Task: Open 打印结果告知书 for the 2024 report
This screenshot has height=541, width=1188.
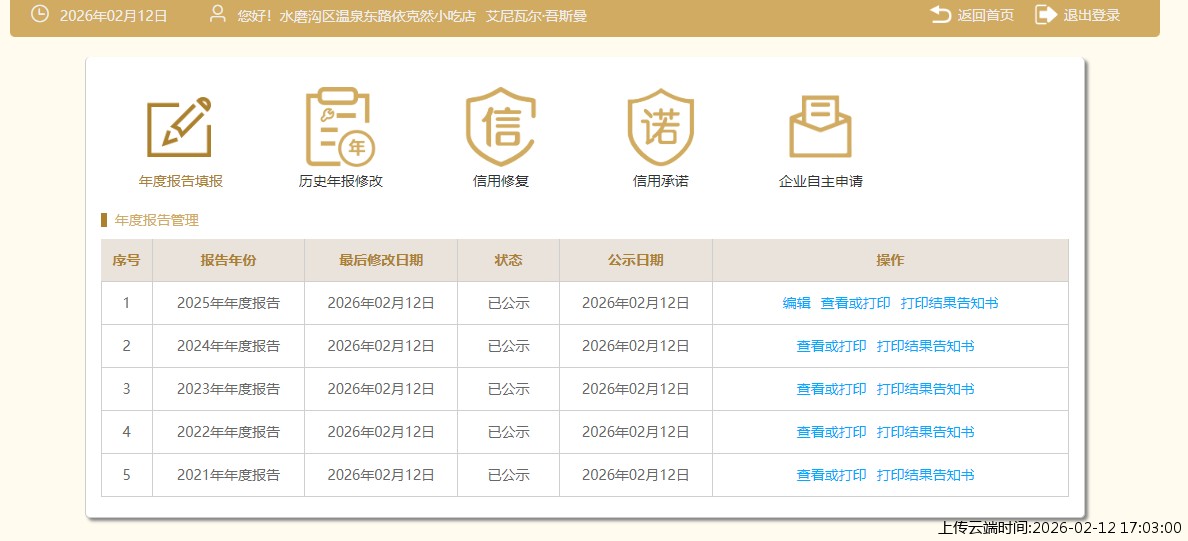Action: pyautogui.click(x=925, y=346)
